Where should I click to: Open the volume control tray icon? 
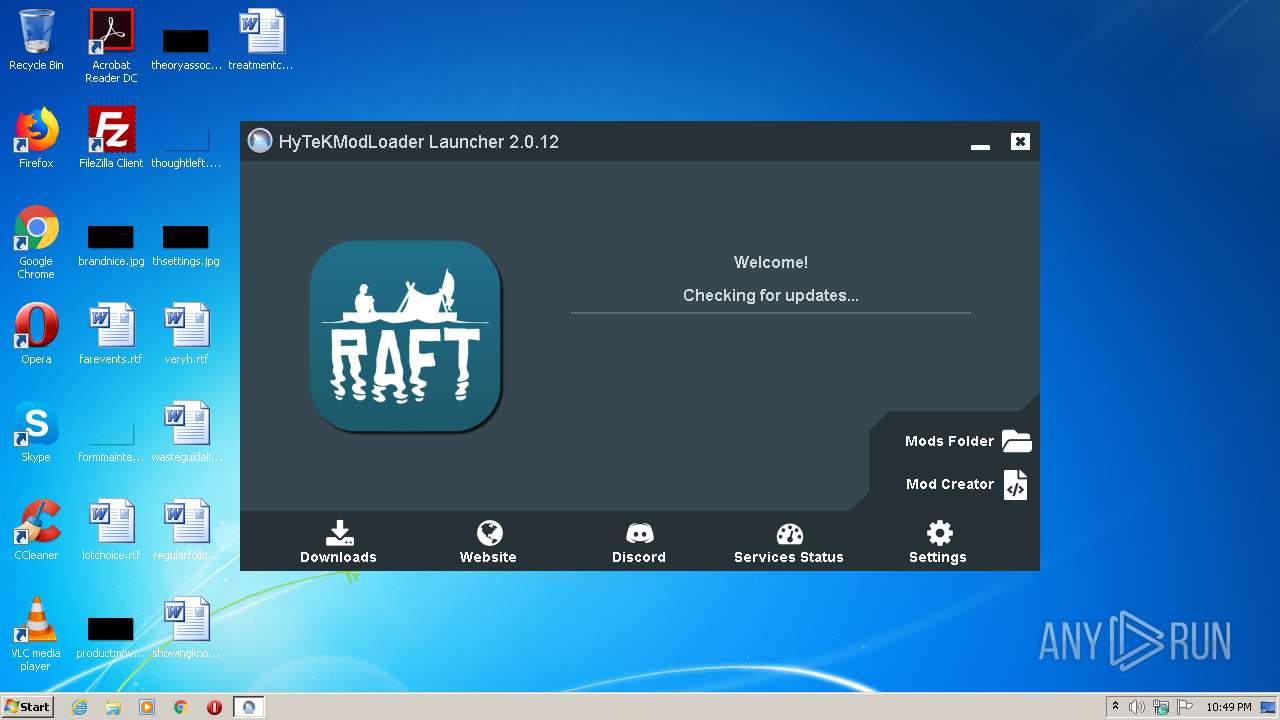[x=1137, y=707]
